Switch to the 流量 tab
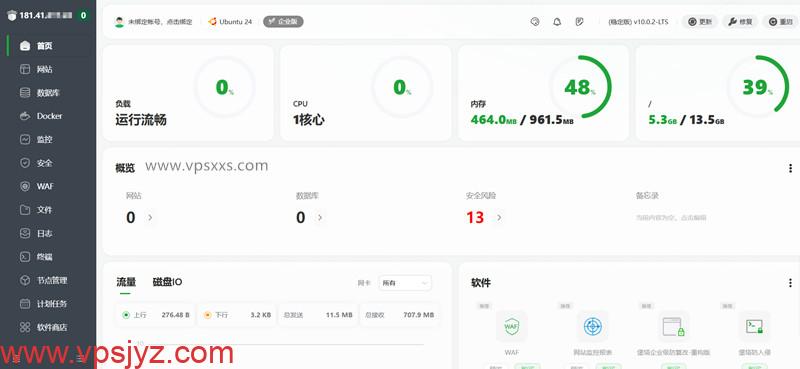The image size is (800, 369). click(126, 282)
